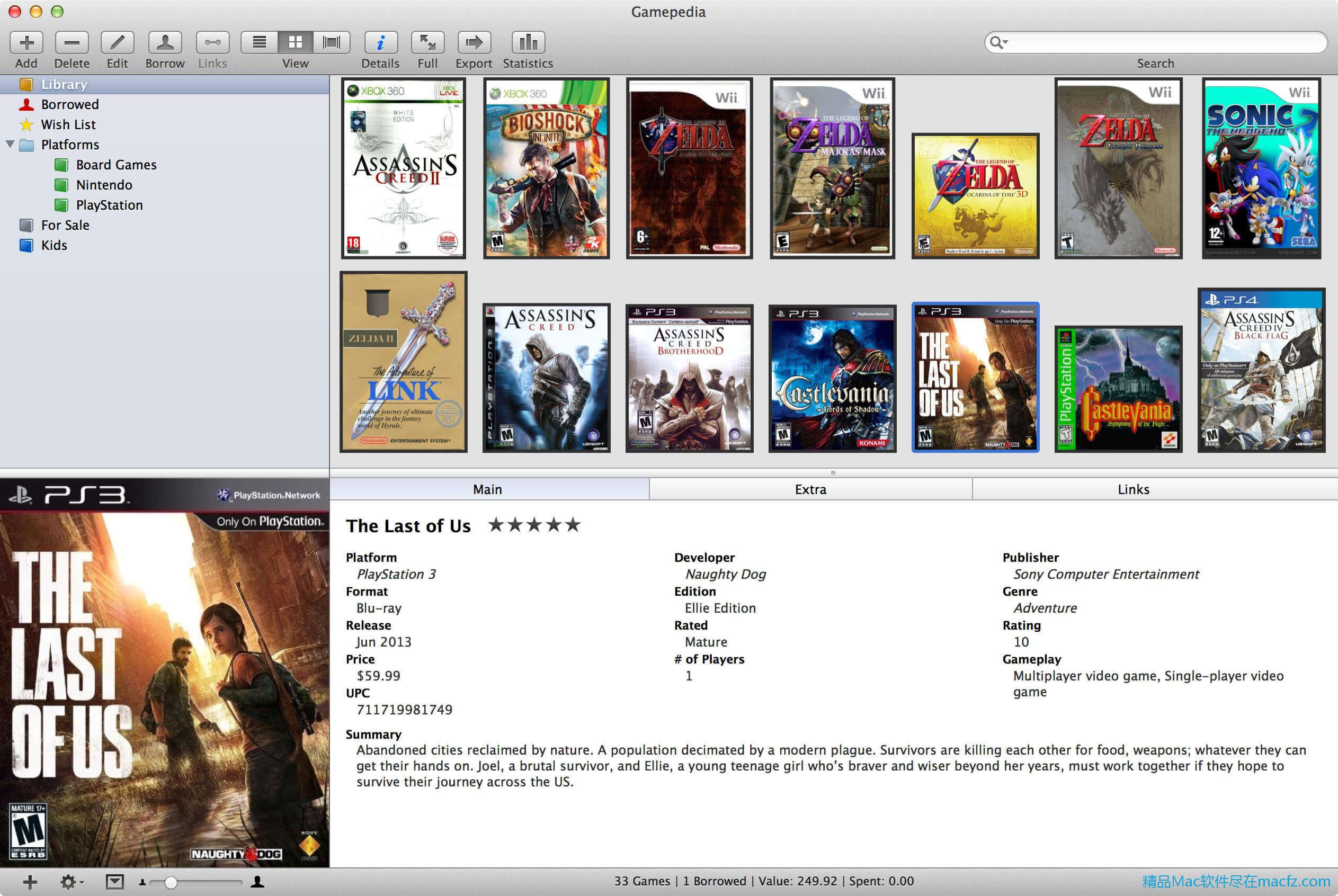Select Zelda A Link to the Past cover

689,168
